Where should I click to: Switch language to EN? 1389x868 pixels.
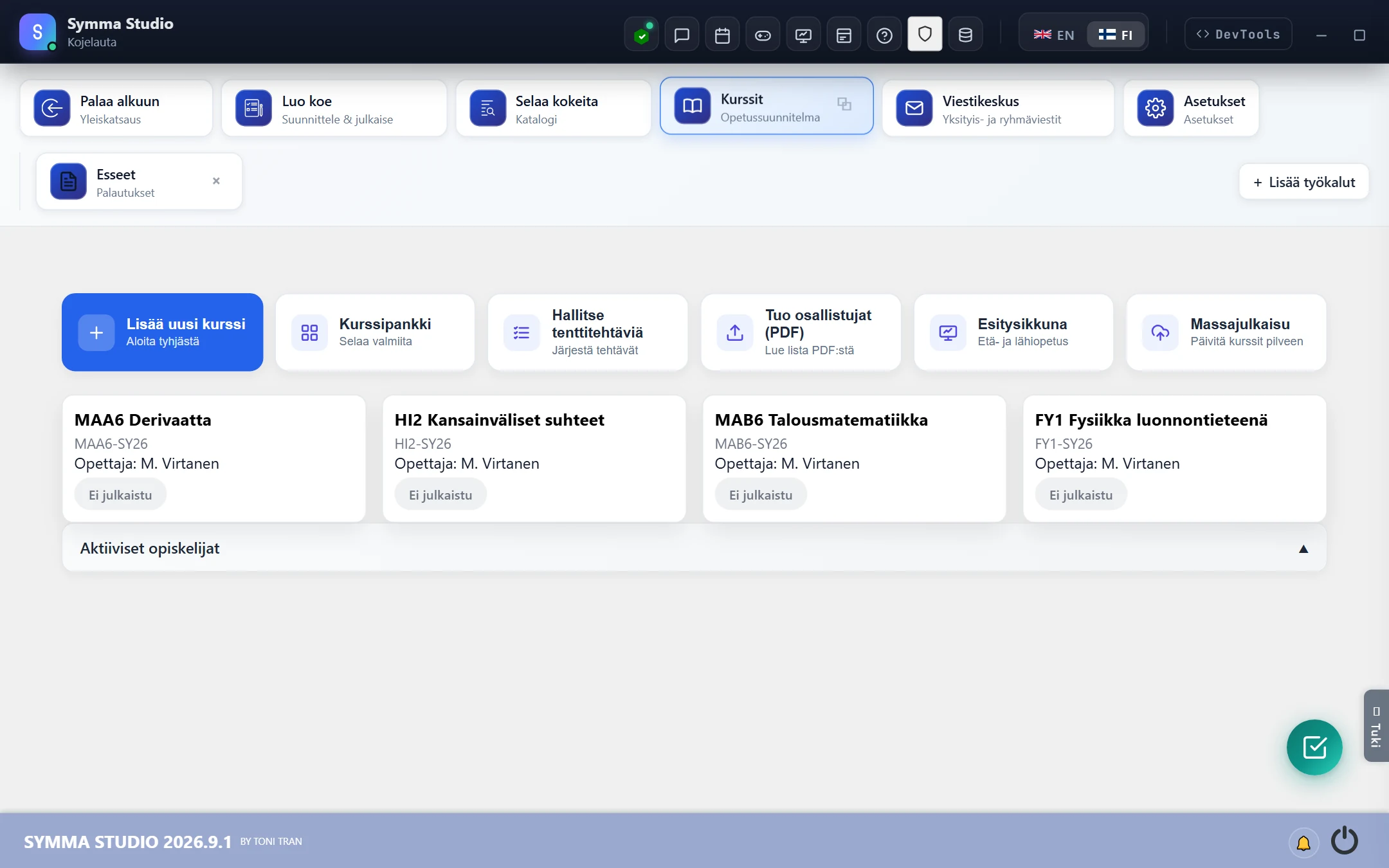[1053, 35]
